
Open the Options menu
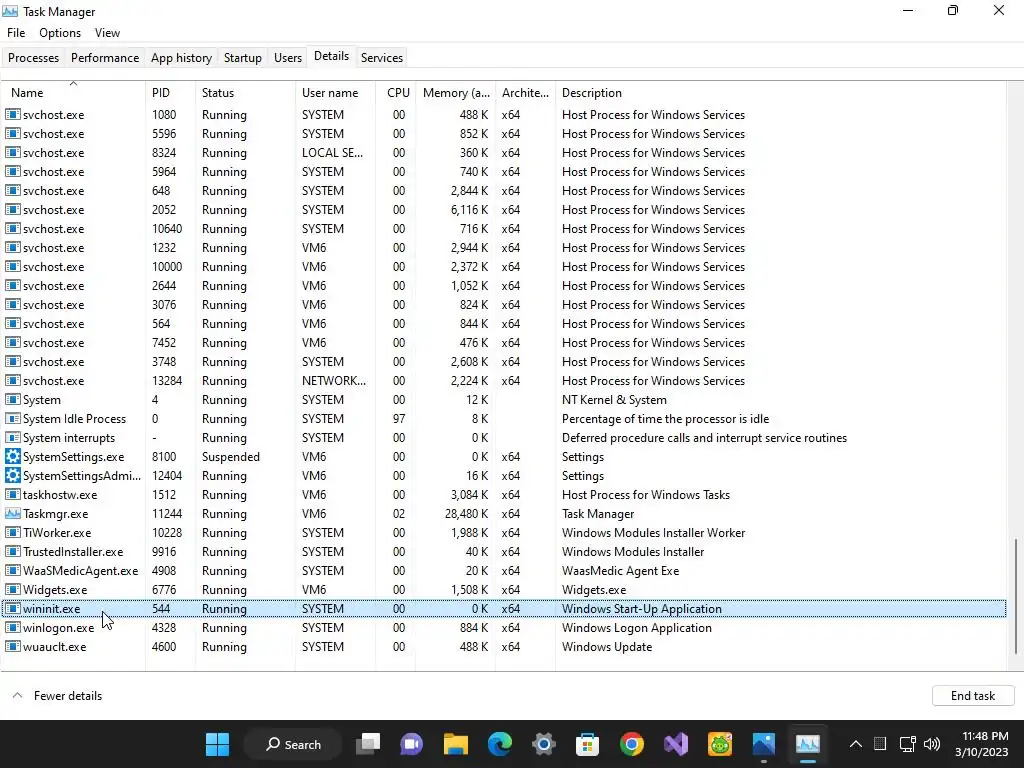pos(60,33)
